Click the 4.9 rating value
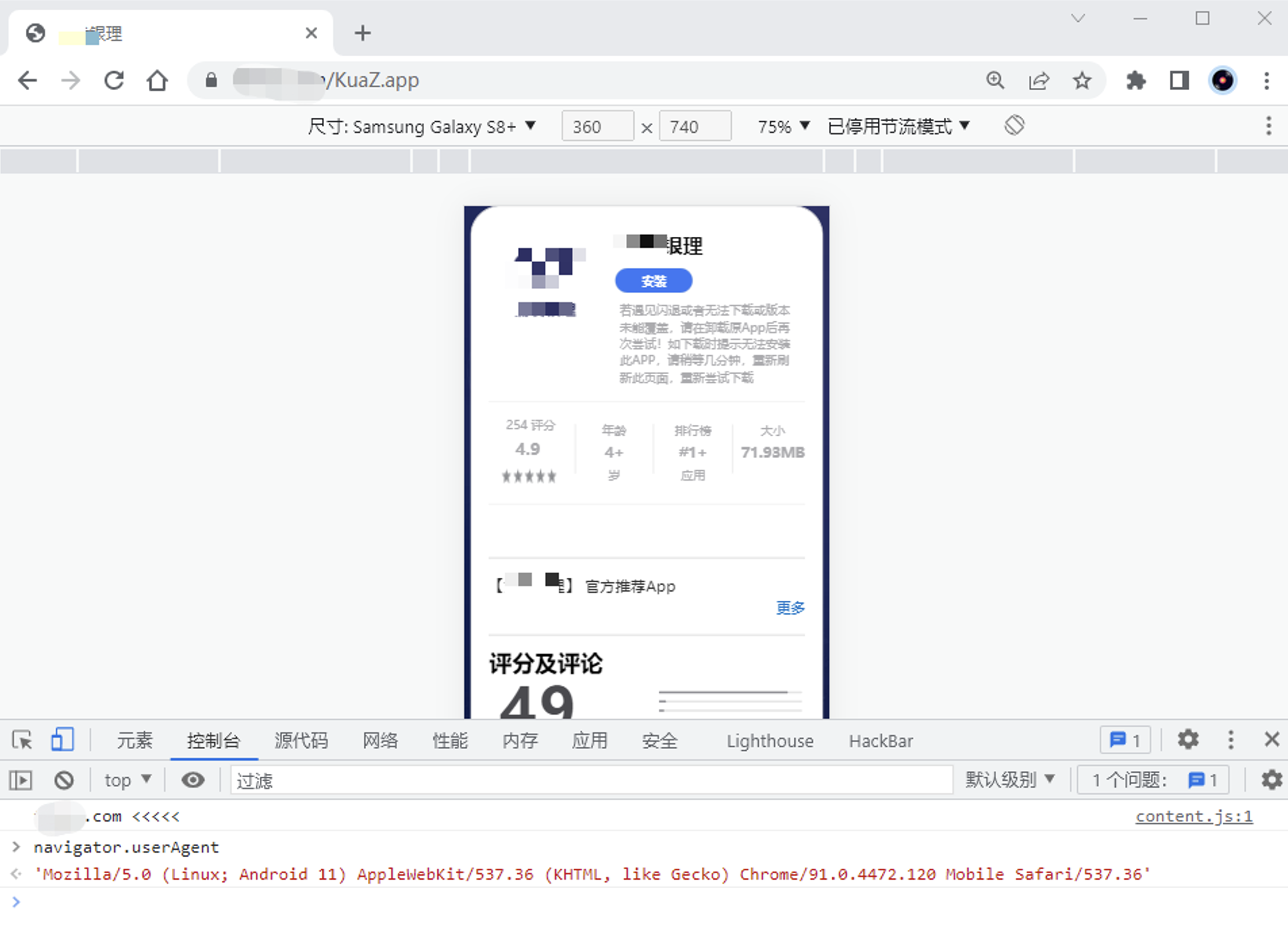1288x930 pixels. point(527,449)
